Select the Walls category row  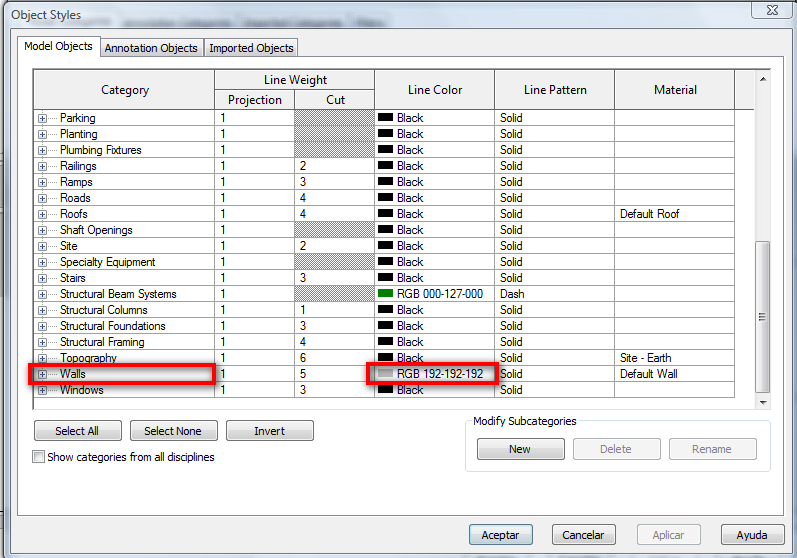(124, 374)
